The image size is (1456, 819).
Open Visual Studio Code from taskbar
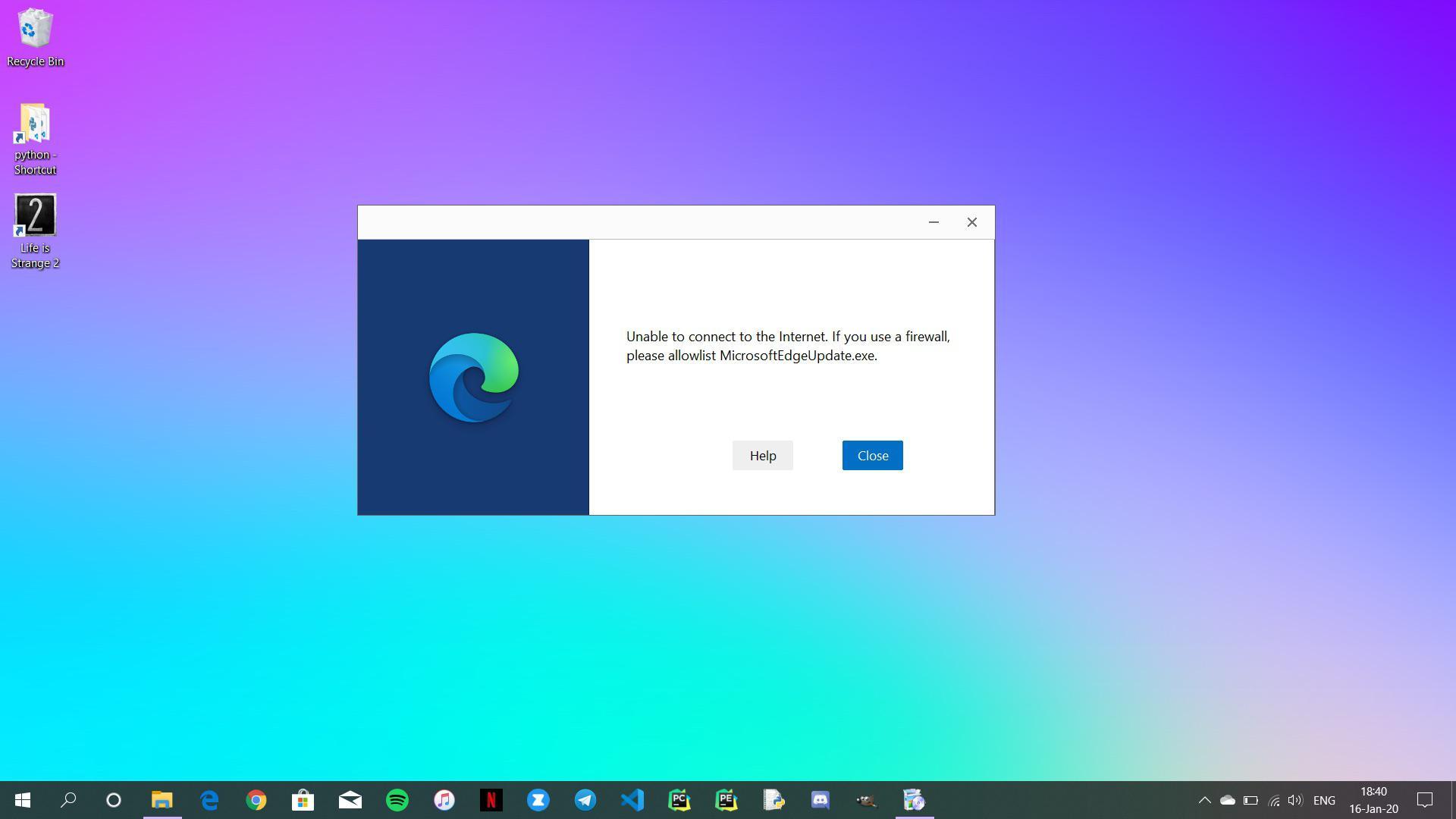[x=632, y=800]
